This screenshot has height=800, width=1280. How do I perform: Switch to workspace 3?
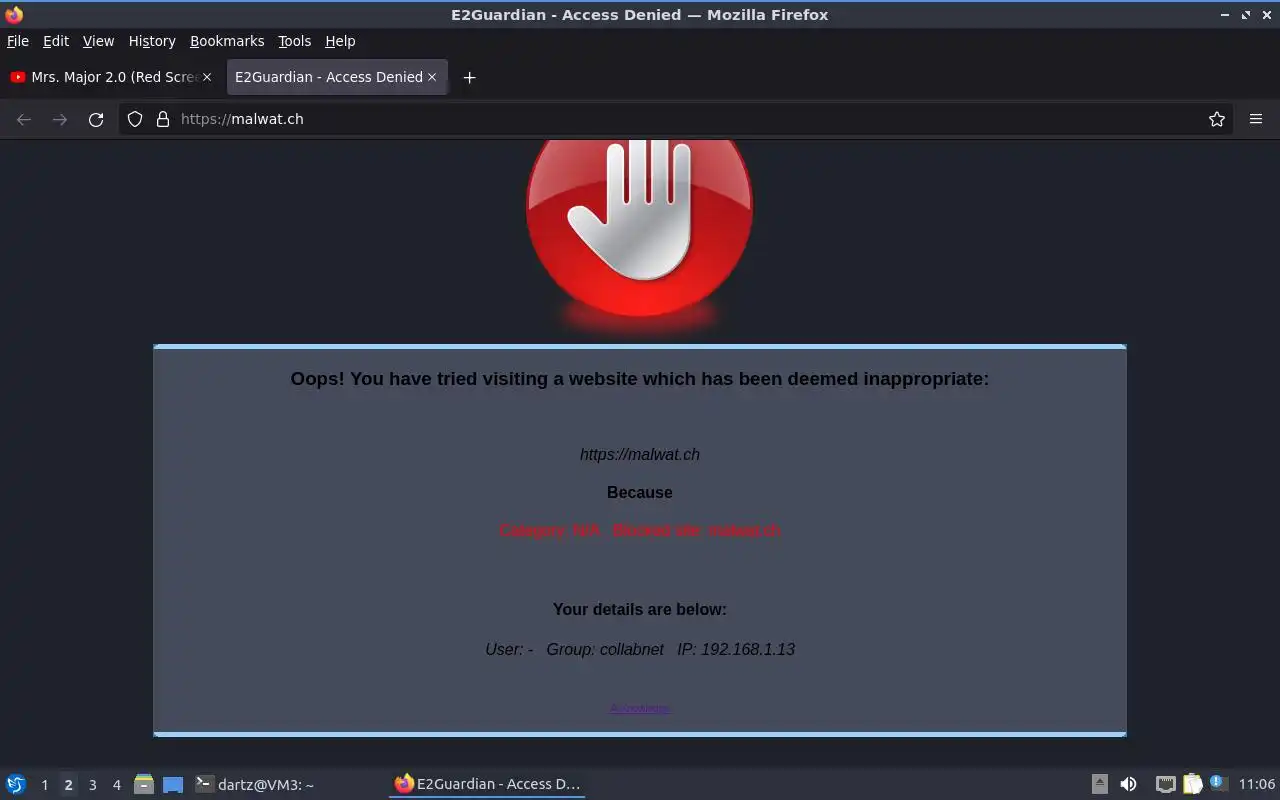click(92, 785)
